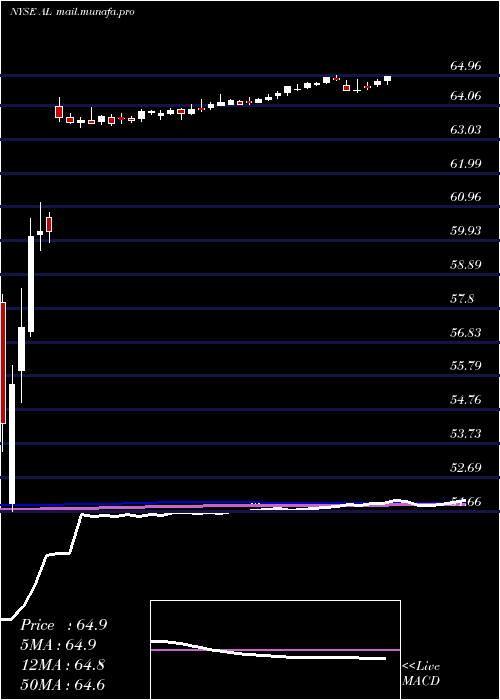
Task: Click the last white candlestick at far right
Action: pos(387,80)
